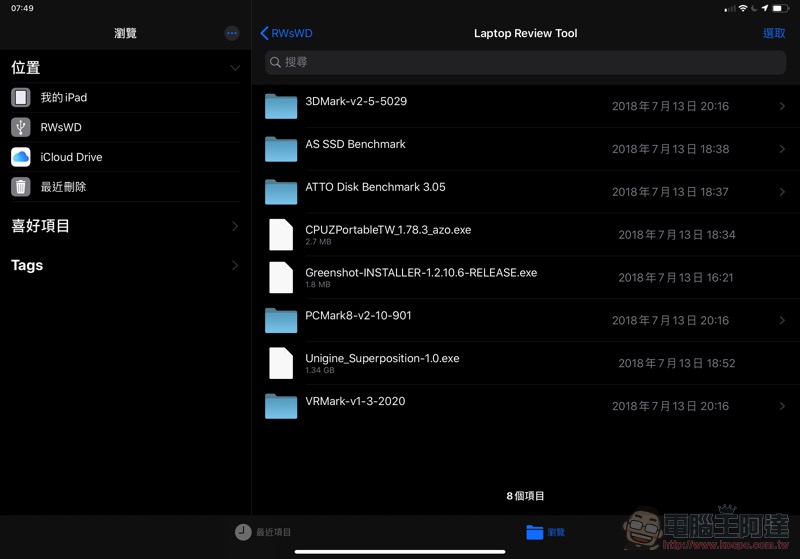The image size is (800, 559).
Task: Open chevron for AS SSD Benchmark row
Action: tap(782, 149)
